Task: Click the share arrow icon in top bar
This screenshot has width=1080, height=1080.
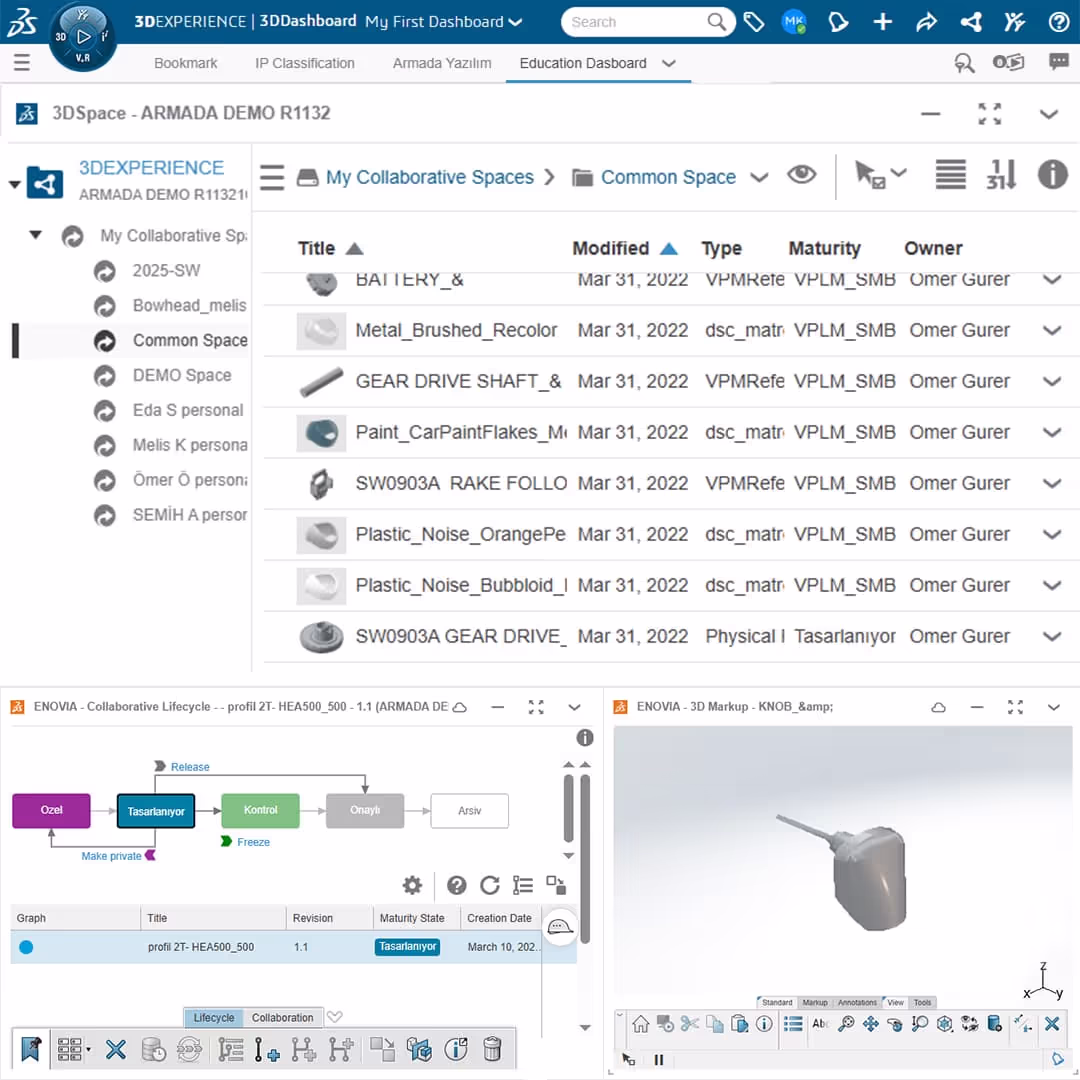Action: [x=926, y=22]
